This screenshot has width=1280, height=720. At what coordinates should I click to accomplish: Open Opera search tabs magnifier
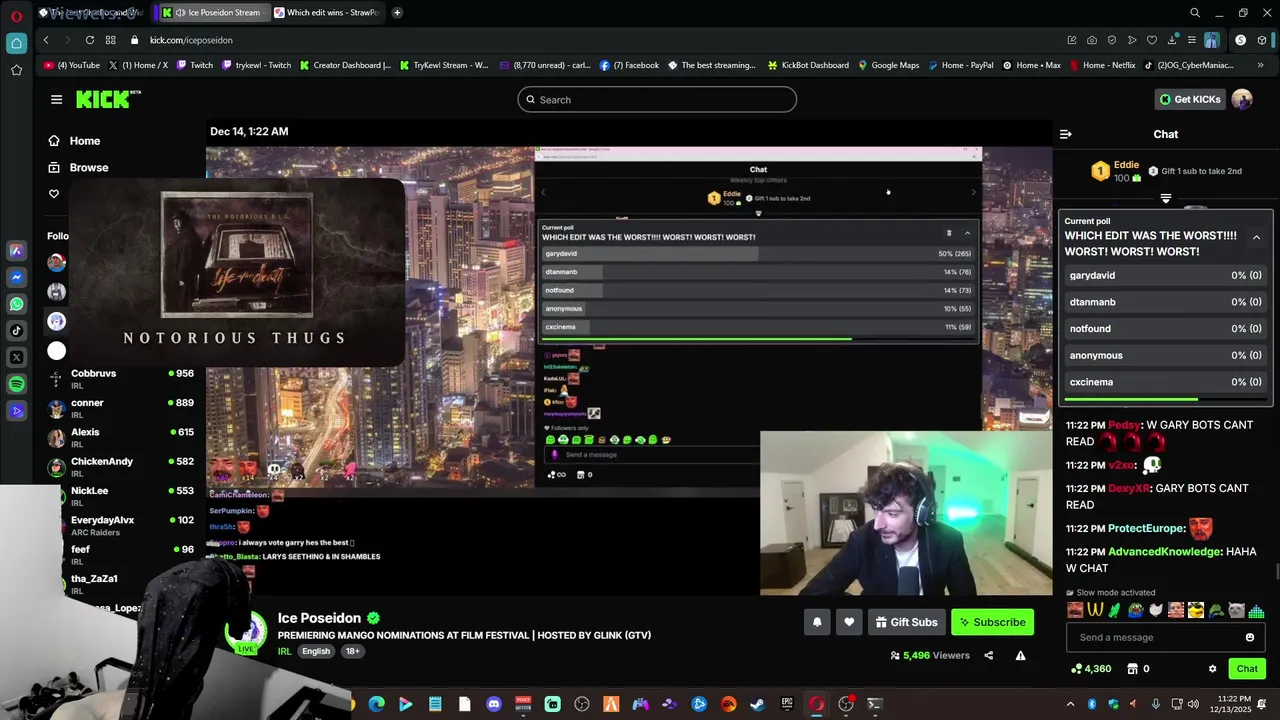(1195, 13)
